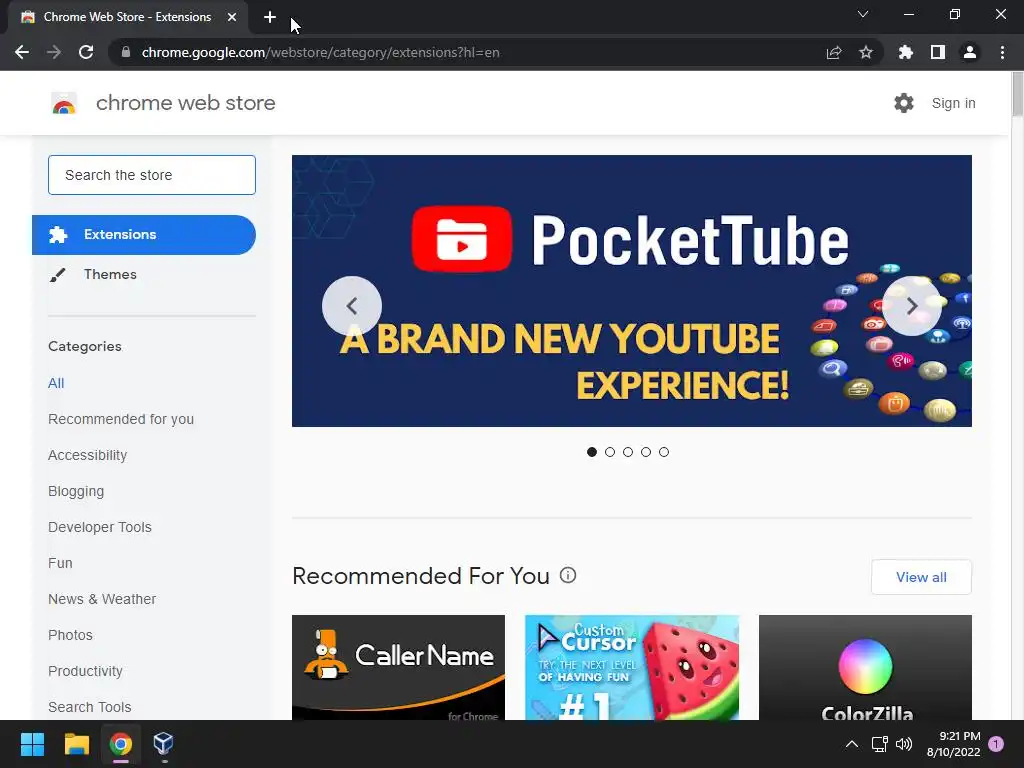
Task: Choose the Developer Tools category
Action: [100, 527]
